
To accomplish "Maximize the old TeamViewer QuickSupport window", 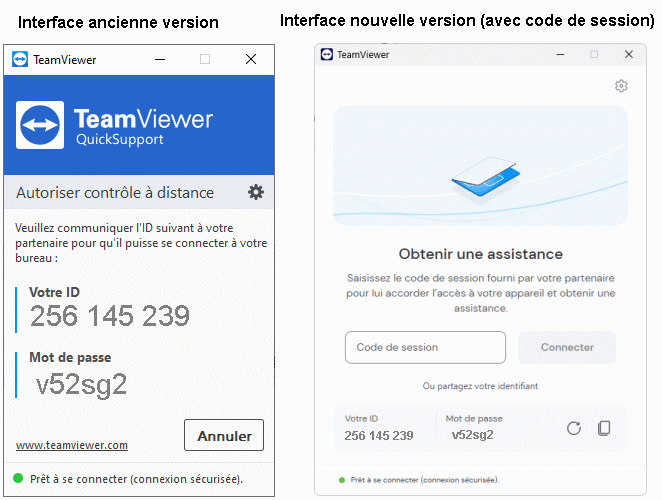I will tap(205, 59).
